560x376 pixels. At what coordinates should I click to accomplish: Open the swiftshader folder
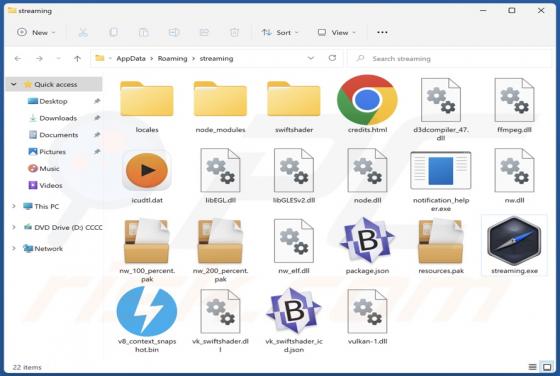coord(294,99)
